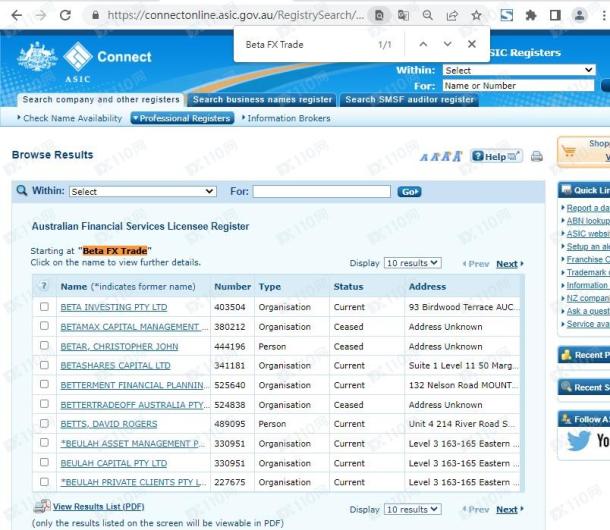Tick checkbox for BEULAH CAPITAL PTY LTD
The width and height of the screenshot is (610, 530).
point(44,462)
